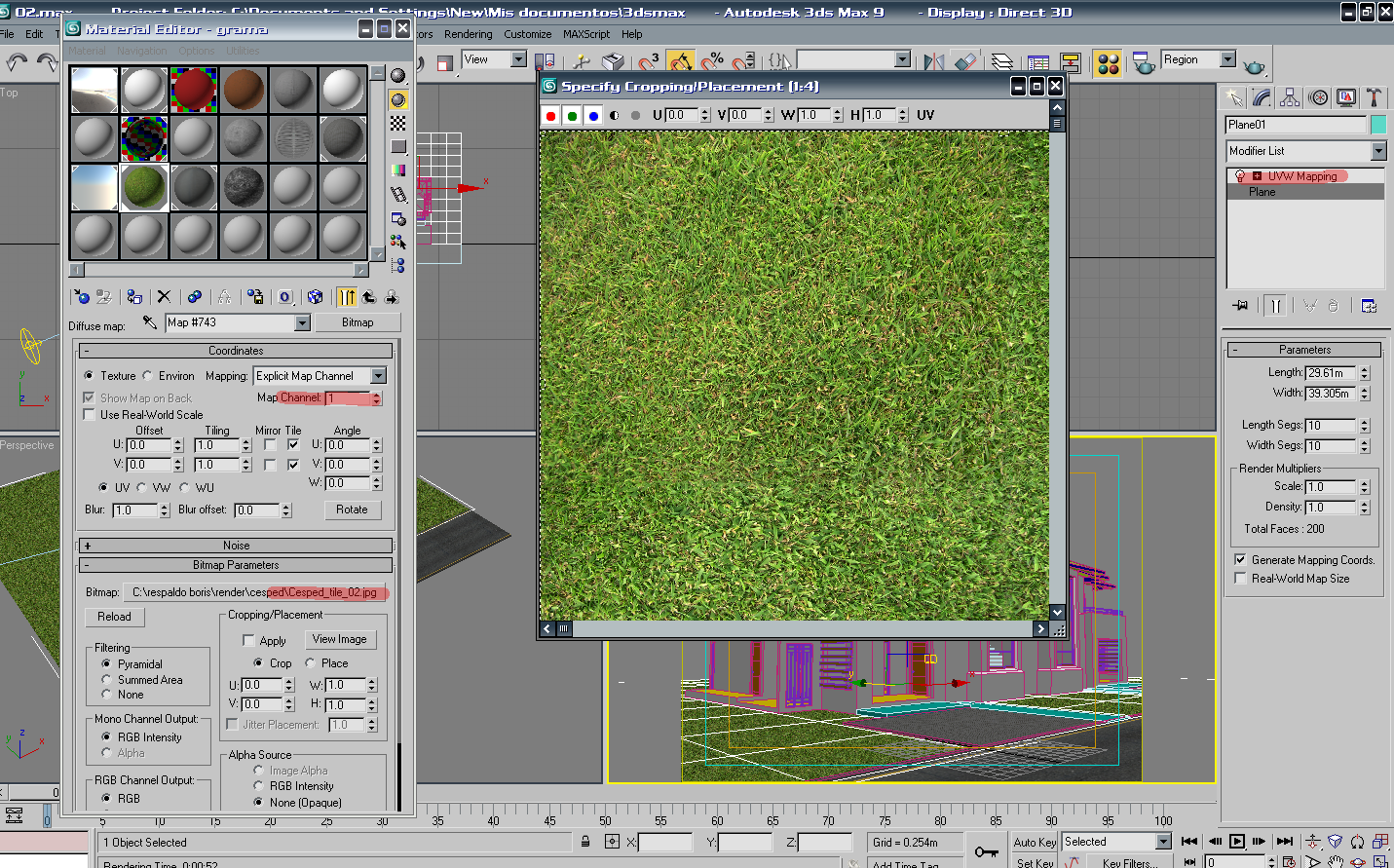Screen dimensions: 1394x868
Task: Click the Put to Library icon
Action: [255, 297]
